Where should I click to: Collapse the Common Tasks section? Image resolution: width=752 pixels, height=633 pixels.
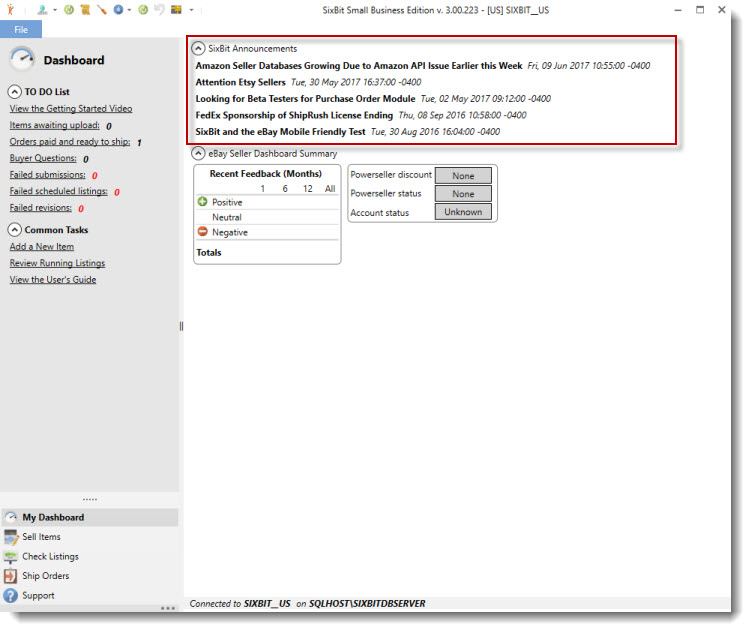pos(14,230)
